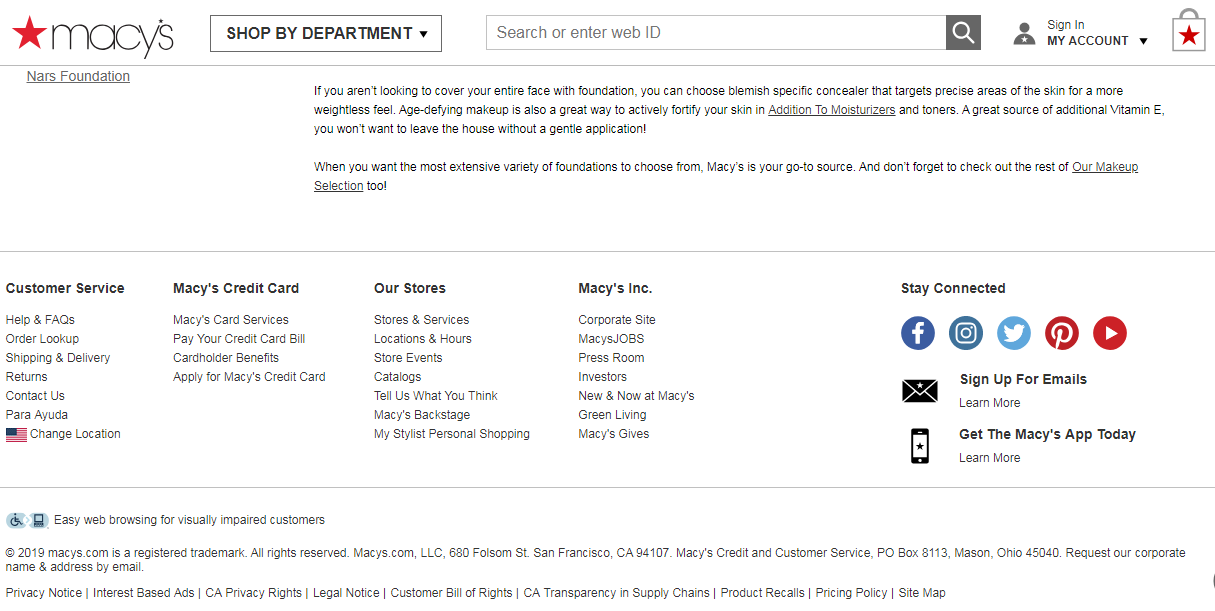
Task: Click the Macy's star logo
Action: coord(92,35)
